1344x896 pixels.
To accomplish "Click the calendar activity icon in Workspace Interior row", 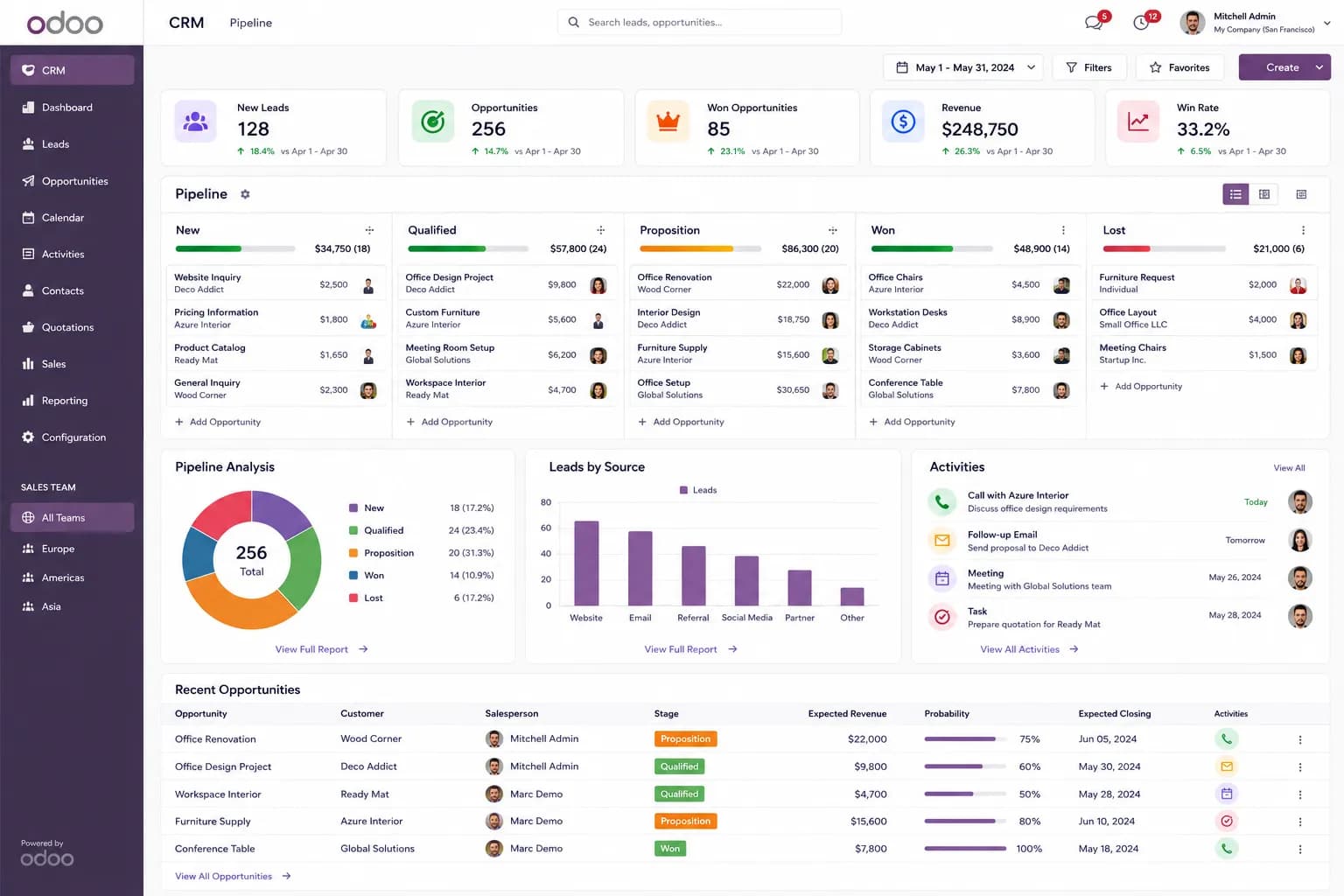I will pyautogui.click(x=1227, y=794).
